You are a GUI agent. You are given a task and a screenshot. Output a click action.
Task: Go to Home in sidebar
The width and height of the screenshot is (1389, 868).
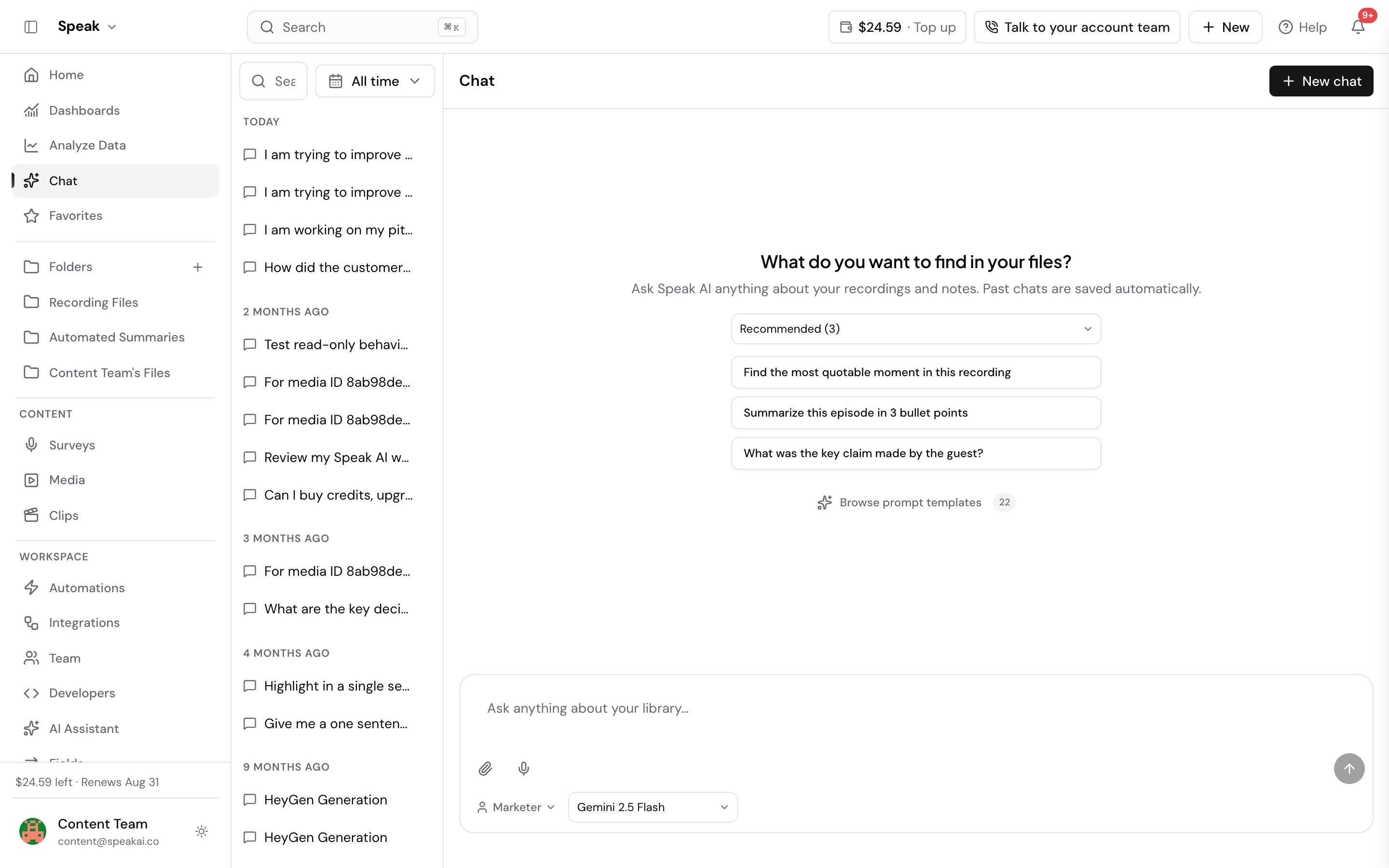115,75
